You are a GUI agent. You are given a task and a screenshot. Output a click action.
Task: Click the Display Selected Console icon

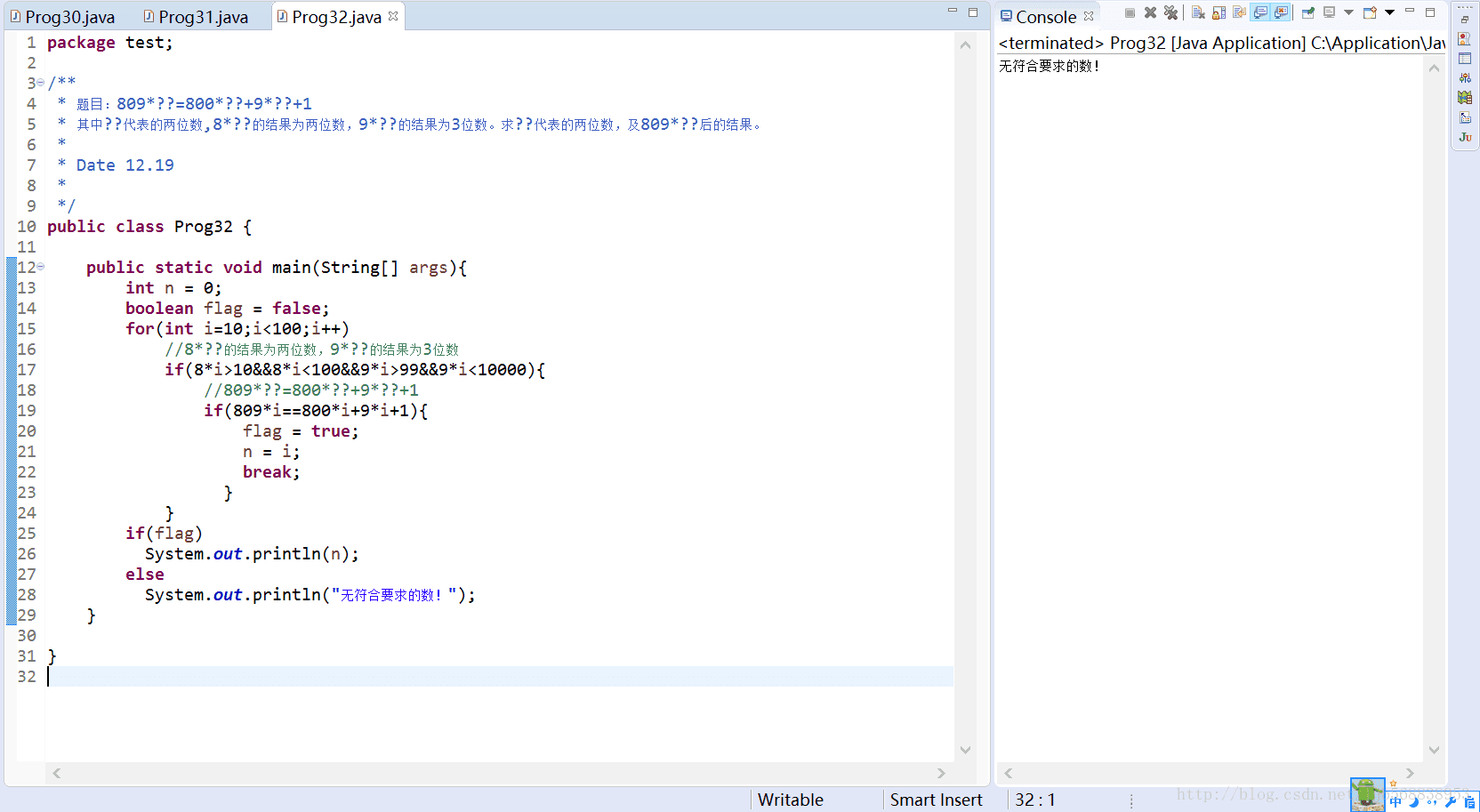point(1330,12)
